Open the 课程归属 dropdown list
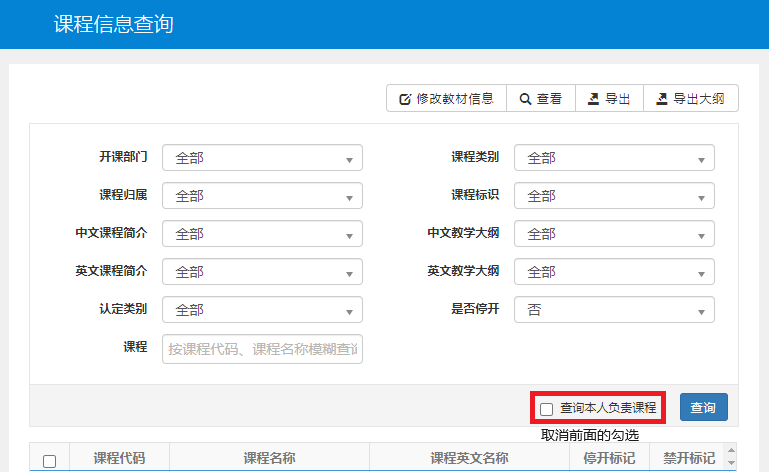This screenshot has height=472, width=769. pos(262,196)
